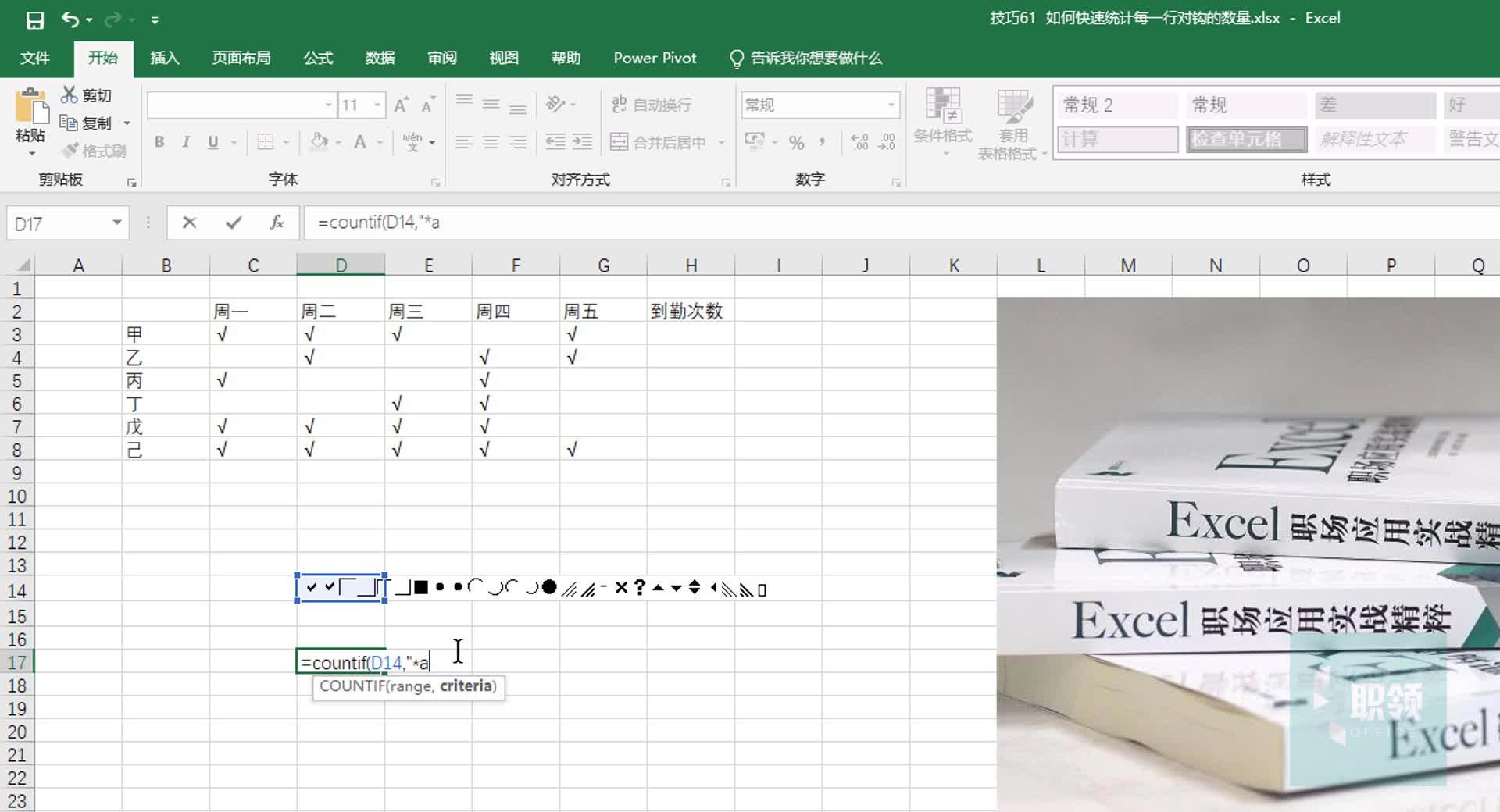Expand 合并后居中 dropdown arrow

pyautogui.click(x=721, y=142)
